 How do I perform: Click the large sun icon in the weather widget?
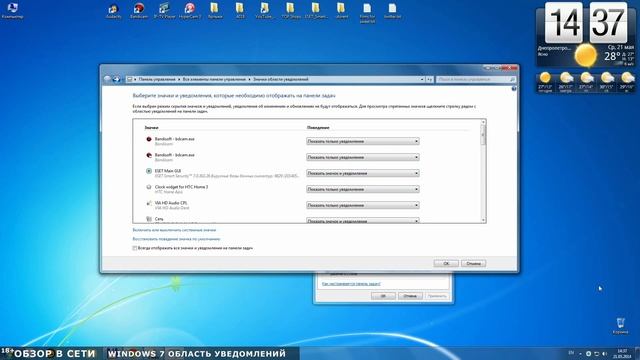pos(586,56)
